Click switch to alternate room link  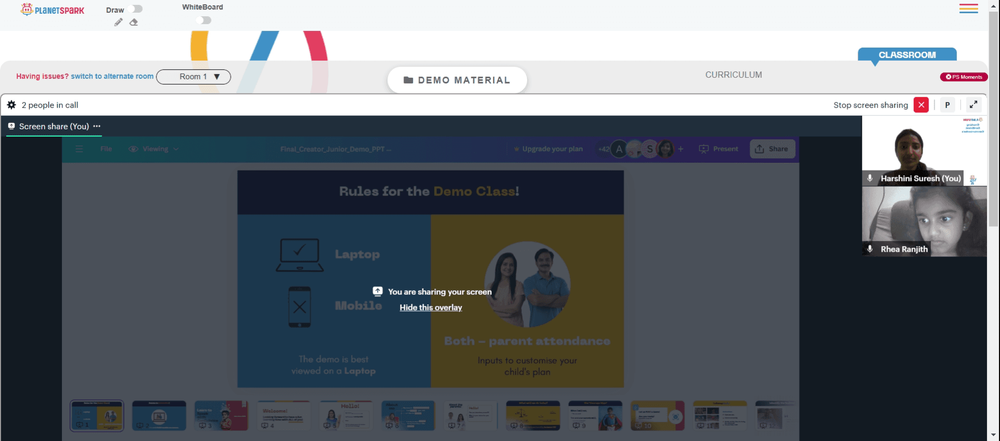[x=112, y=77]
